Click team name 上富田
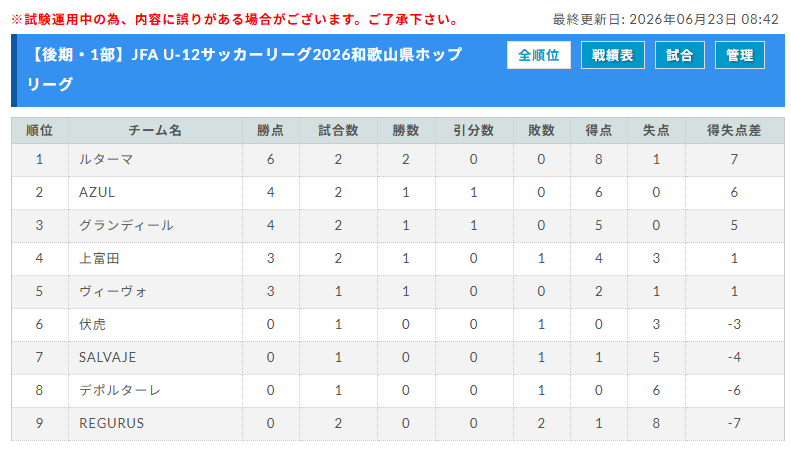This screenshot has width=791, height=450. point(99,259)
